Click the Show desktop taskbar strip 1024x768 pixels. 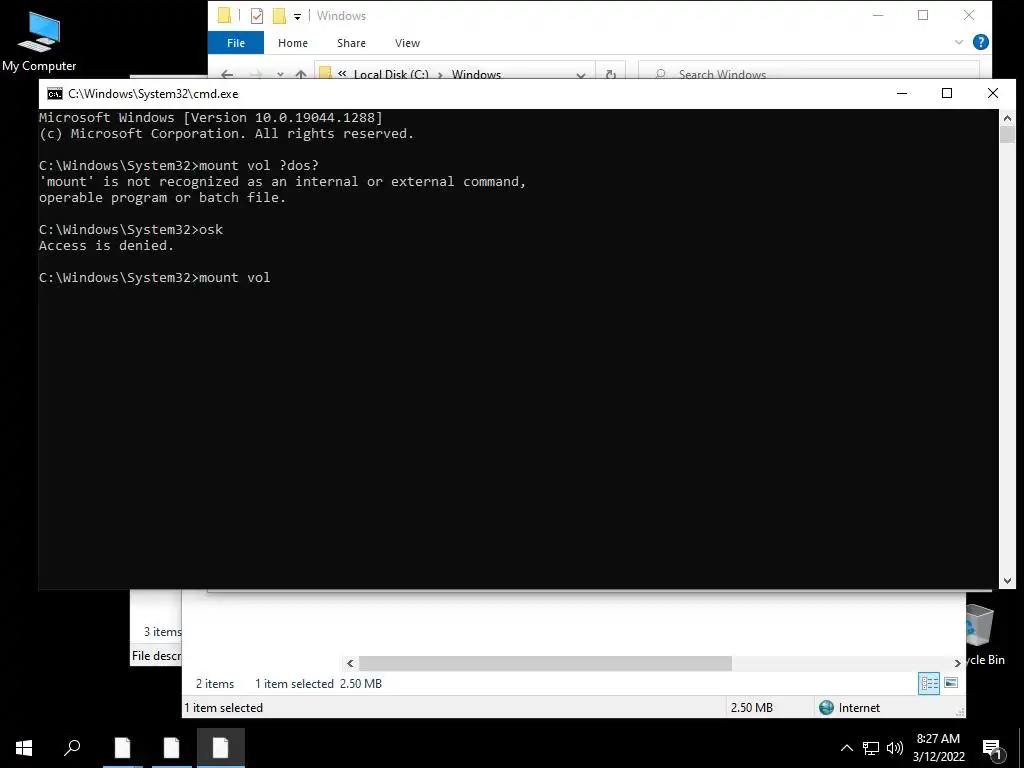point(1021,748)
